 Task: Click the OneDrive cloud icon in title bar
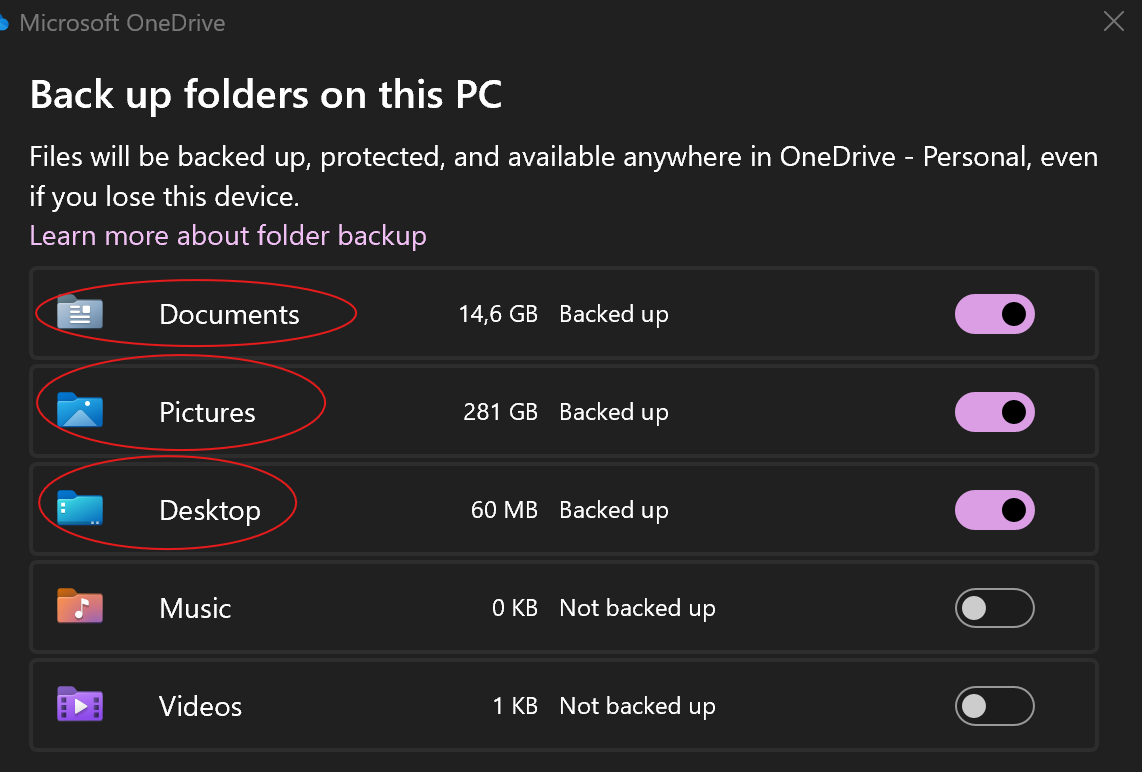(4, 22)
